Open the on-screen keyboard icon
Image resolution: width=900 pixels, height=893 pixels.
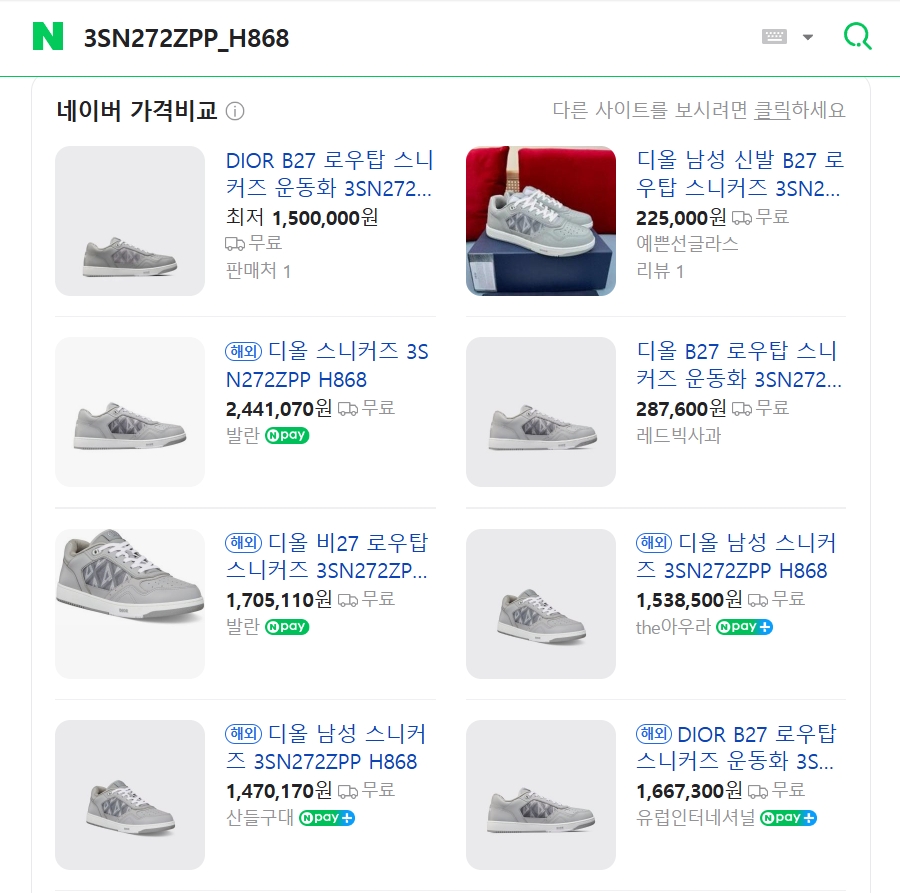point(774,37)
